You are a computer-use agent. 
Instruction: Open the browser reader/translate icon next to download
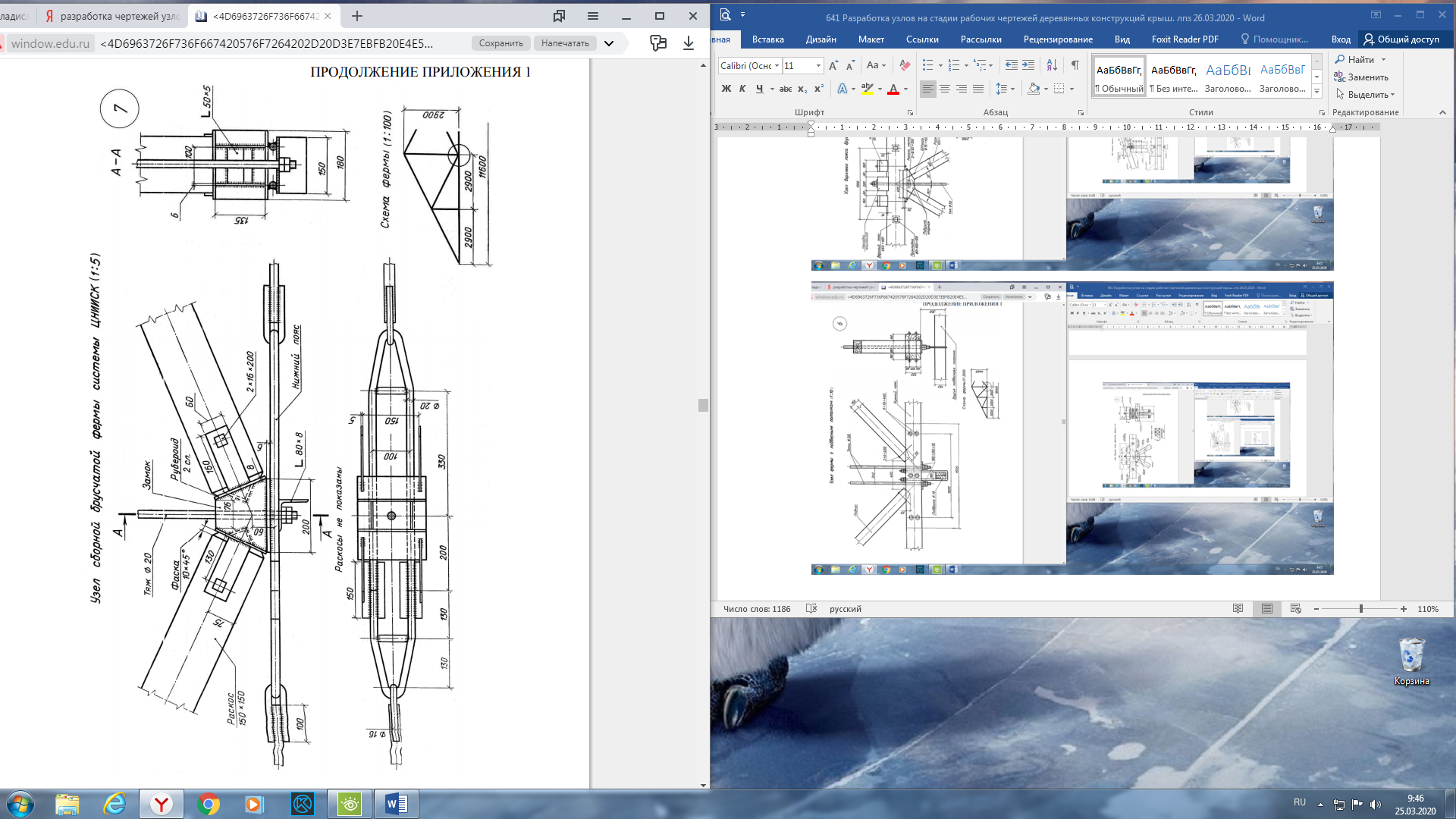pyautogui.click(x=658, y=43)
